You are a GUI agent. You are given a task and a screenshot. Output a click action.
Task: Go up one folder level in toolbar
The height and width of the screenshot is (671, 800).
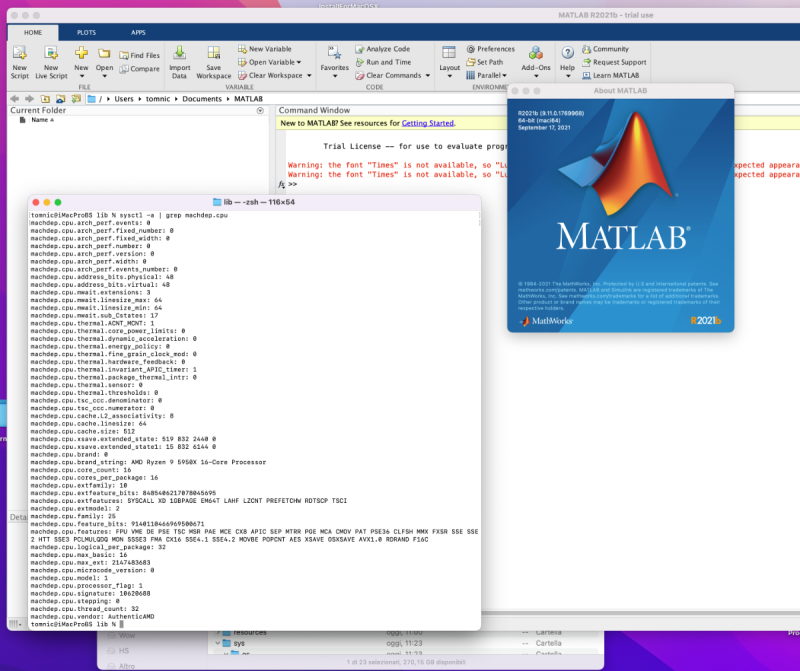click(x=45, y=99)
